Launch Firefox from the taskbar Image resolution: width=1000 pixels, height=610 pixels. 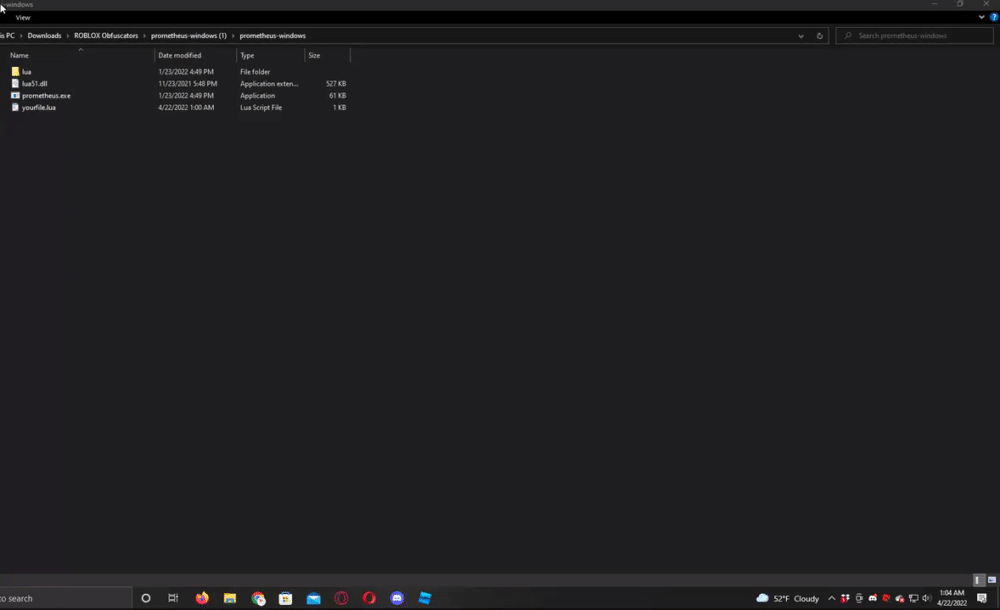[202, 599]
